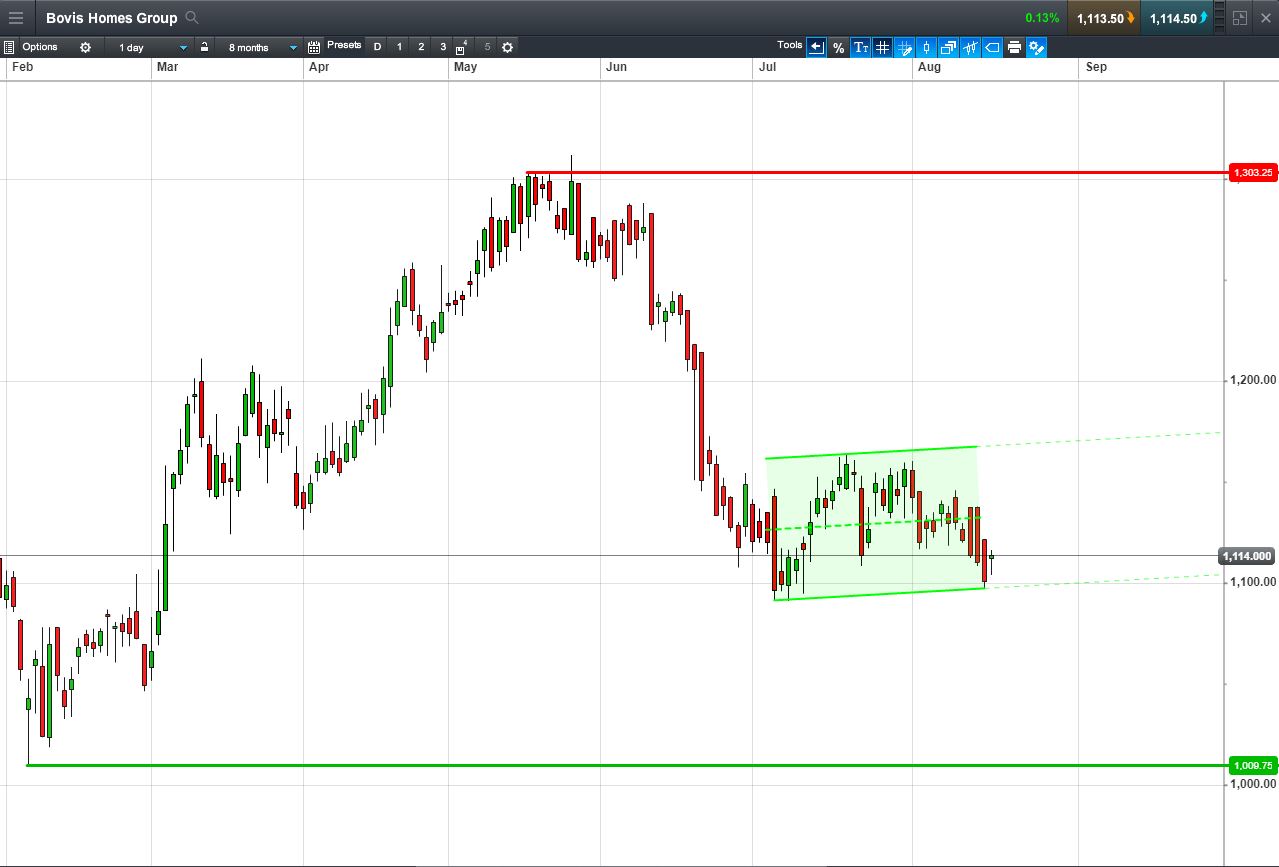The image size is (1279, 867).
Task: Click the Jun label on time axis
Action: click(x=616, y=67)
